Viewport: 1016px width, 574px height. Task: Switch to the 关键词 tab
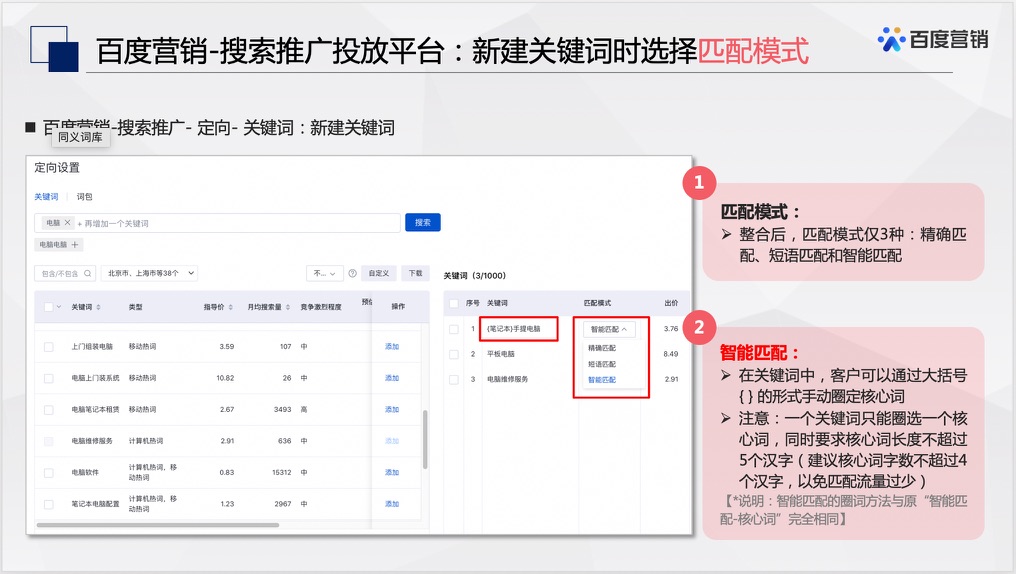tap(46, 196)
